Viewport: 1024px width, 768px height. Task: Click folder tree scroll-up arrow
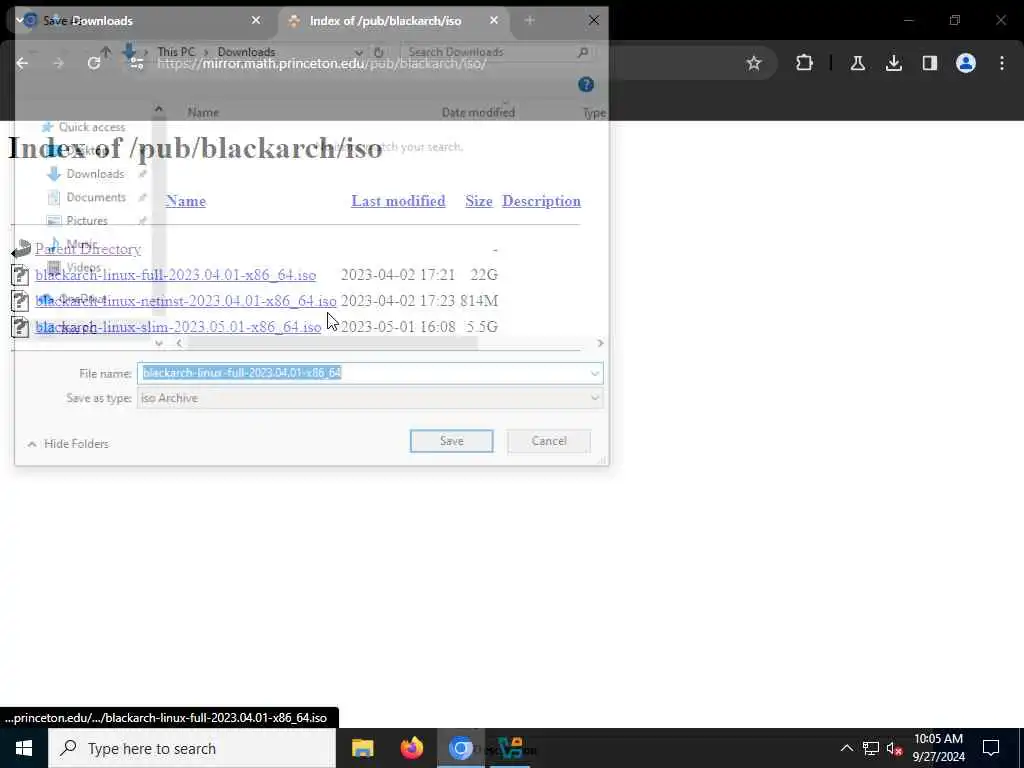(159, 109)
